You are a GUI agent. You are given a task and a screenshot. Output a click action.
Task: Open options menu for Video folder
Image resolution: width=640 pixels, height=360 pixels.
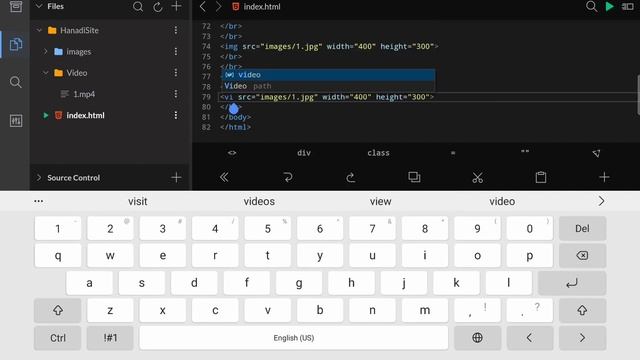pos(176,73)
